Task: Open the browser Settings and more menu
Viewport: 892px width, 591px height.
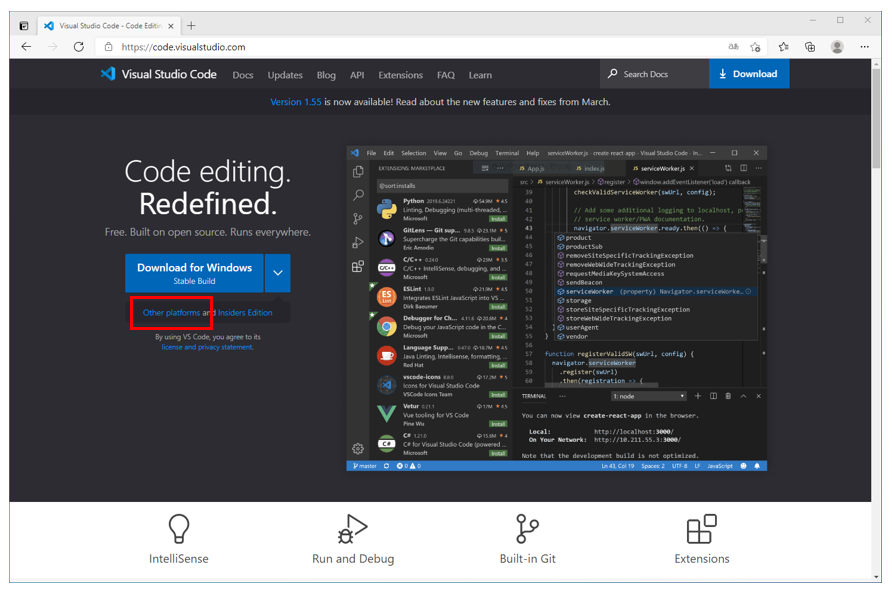Action: [x=864, y=47]
